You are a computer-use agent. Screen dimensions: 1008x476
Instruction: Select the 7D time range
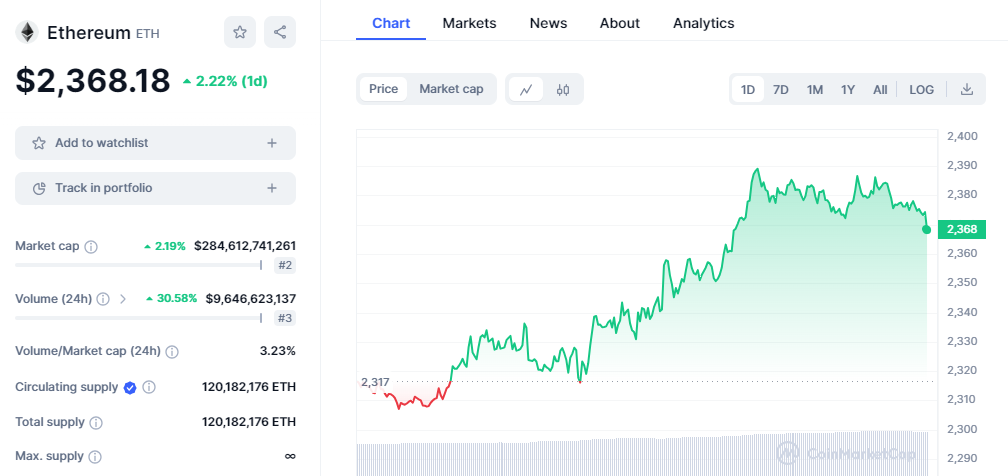pos(780,89)
